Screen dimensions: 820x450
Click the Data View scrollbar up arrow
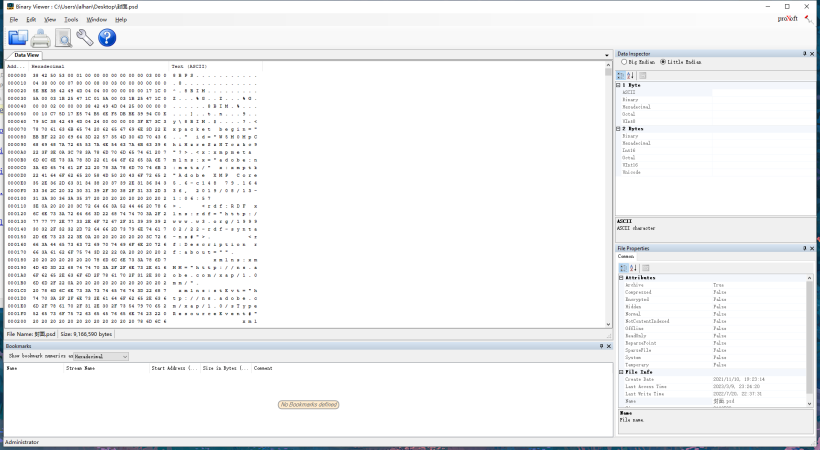608,65
